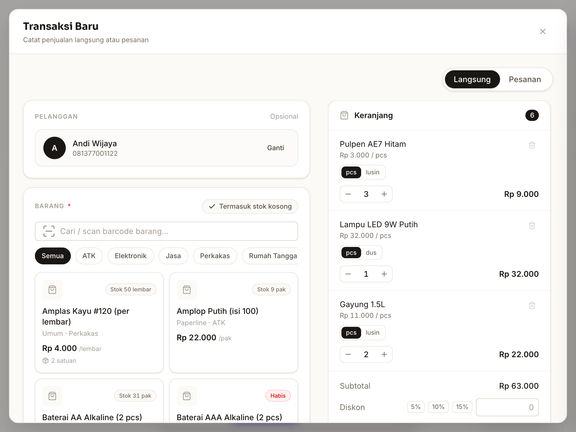The image size is (576, 432).
Task: Switch Lampu LED unit to dus
Action: tap(371, 252)
